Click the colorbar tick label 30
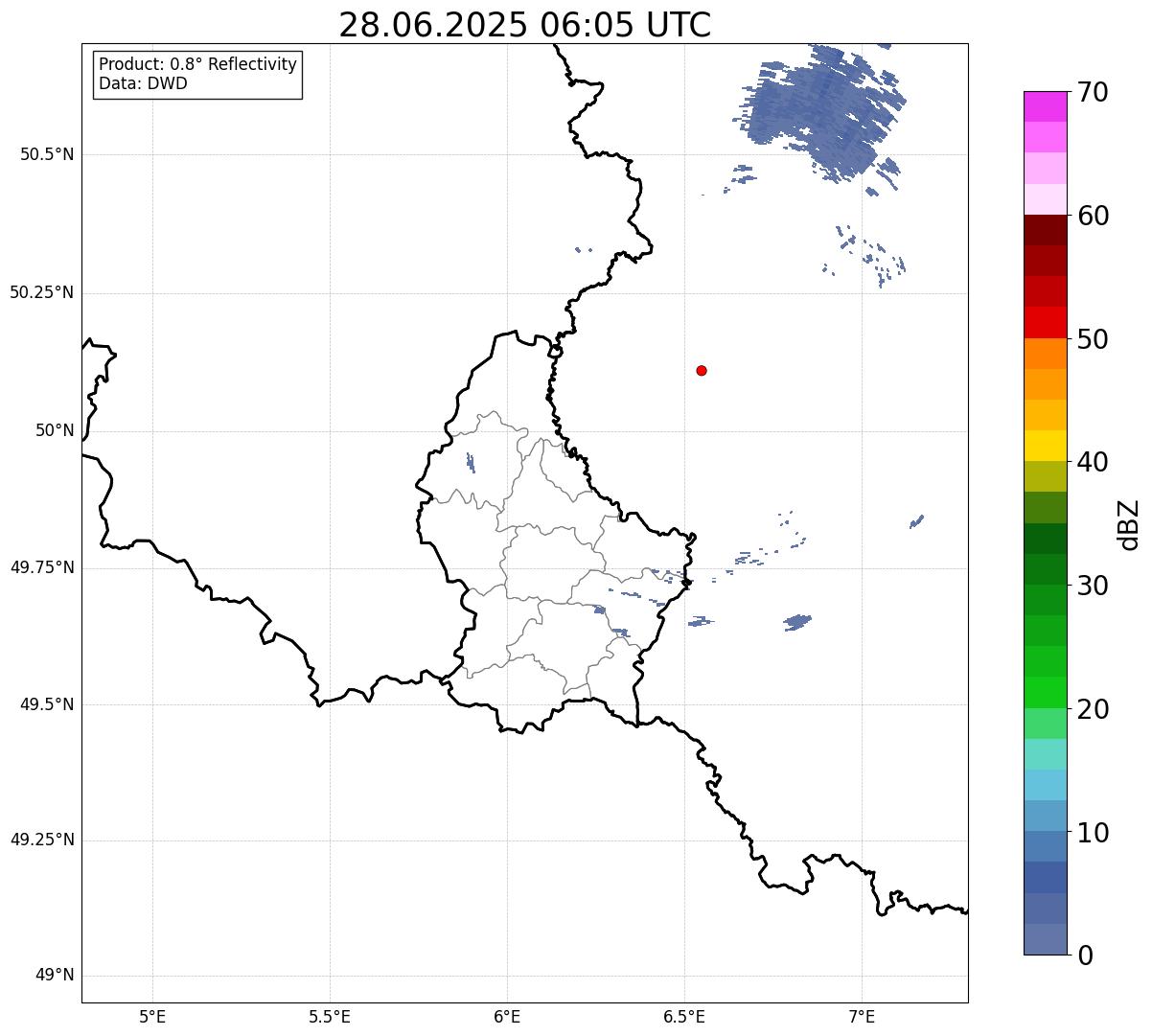Viewport: 1152px width, 1036px height. pos(1093,586)
